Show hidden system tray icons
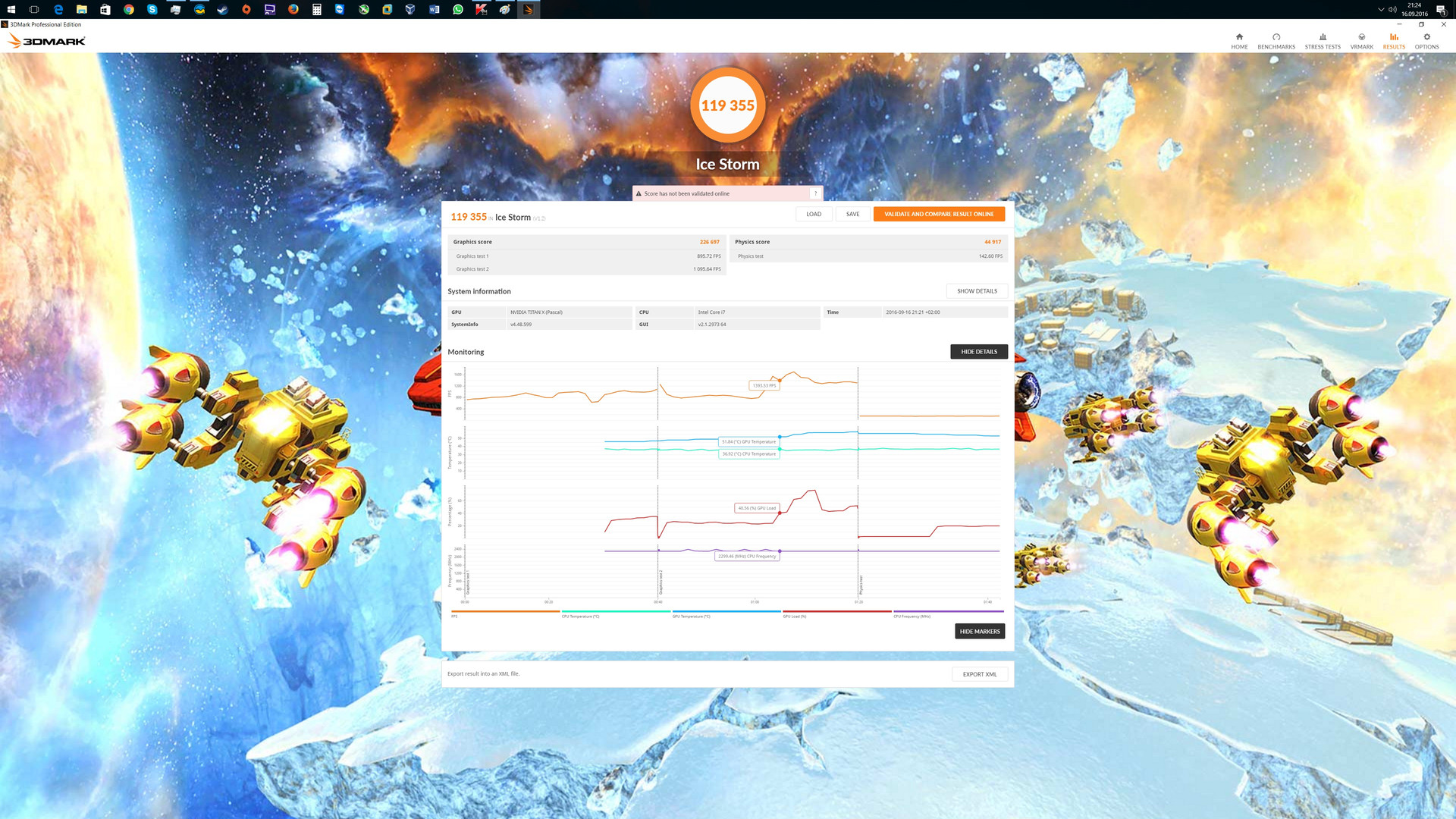The height and width of the screenshot is (819, 1456). (x=1381, y=9)
